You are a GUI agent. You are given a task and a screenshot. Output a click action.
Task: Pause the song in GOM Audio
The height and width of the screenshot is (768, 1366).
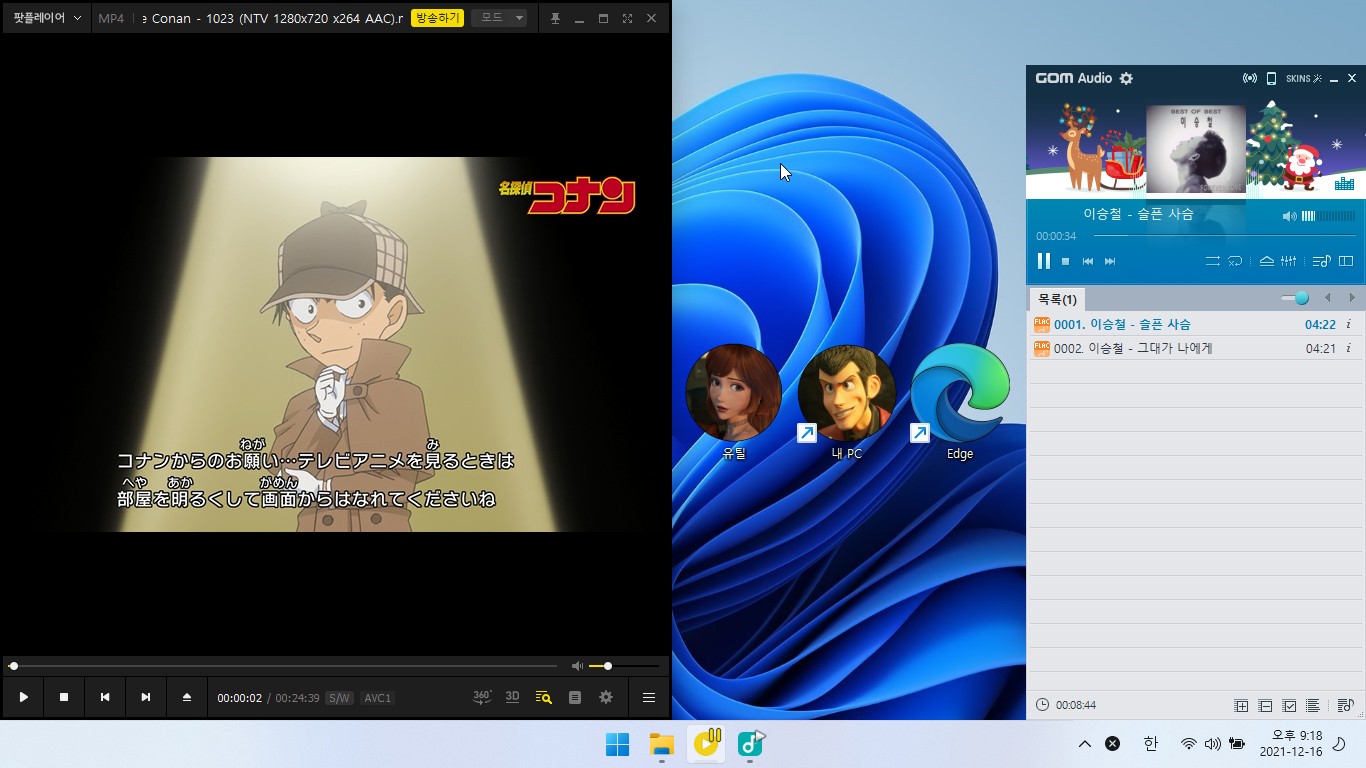(1043, 261)
